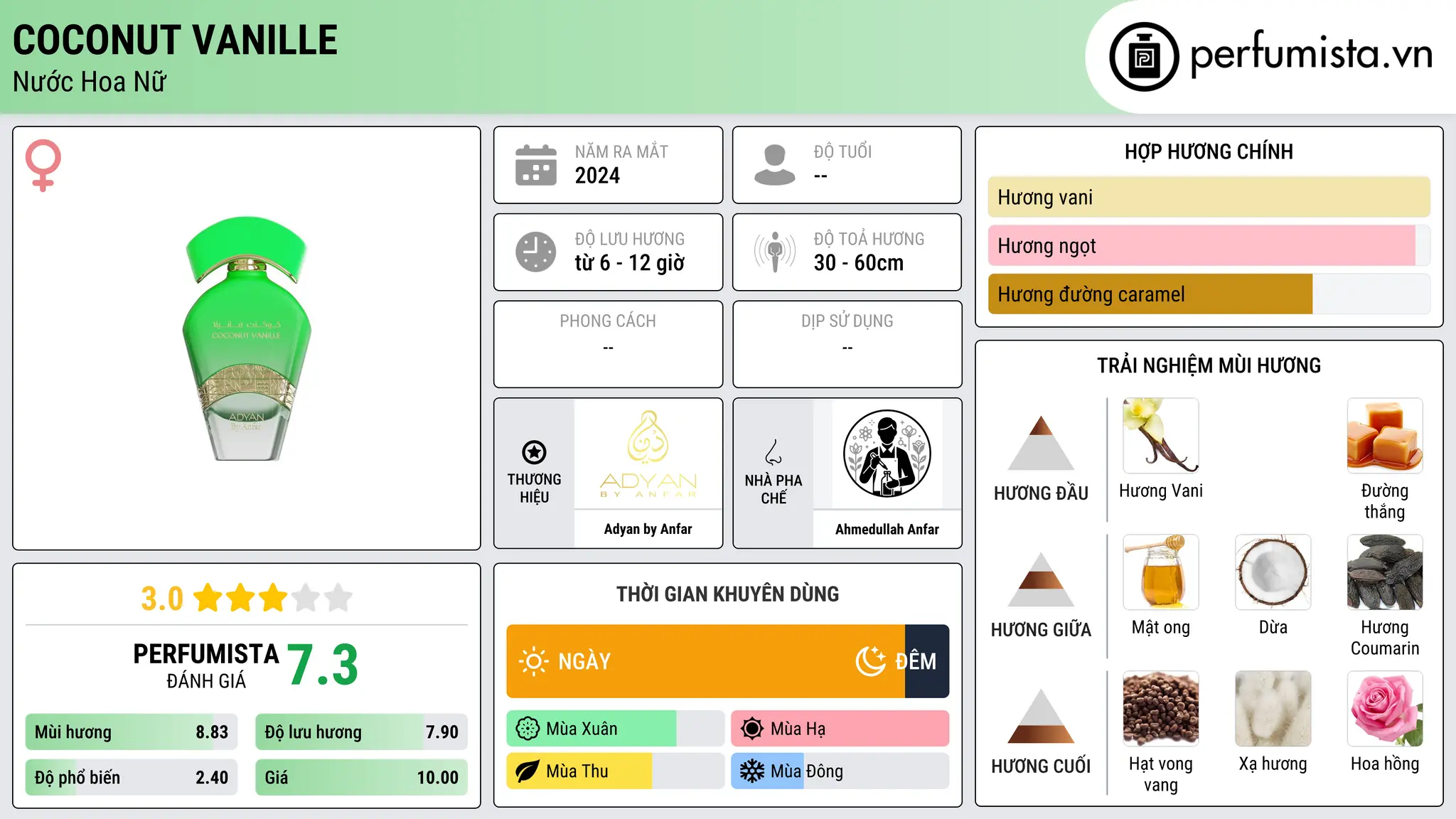Click the Mùi hương 8.83 score bar

(x=132, y=732)
